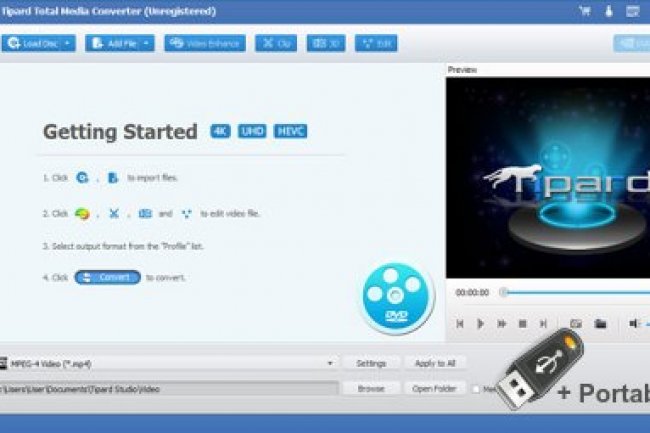Click the register key icon in title bar
The width and height of the screenshot is (650, 433).
pos(609,11)
